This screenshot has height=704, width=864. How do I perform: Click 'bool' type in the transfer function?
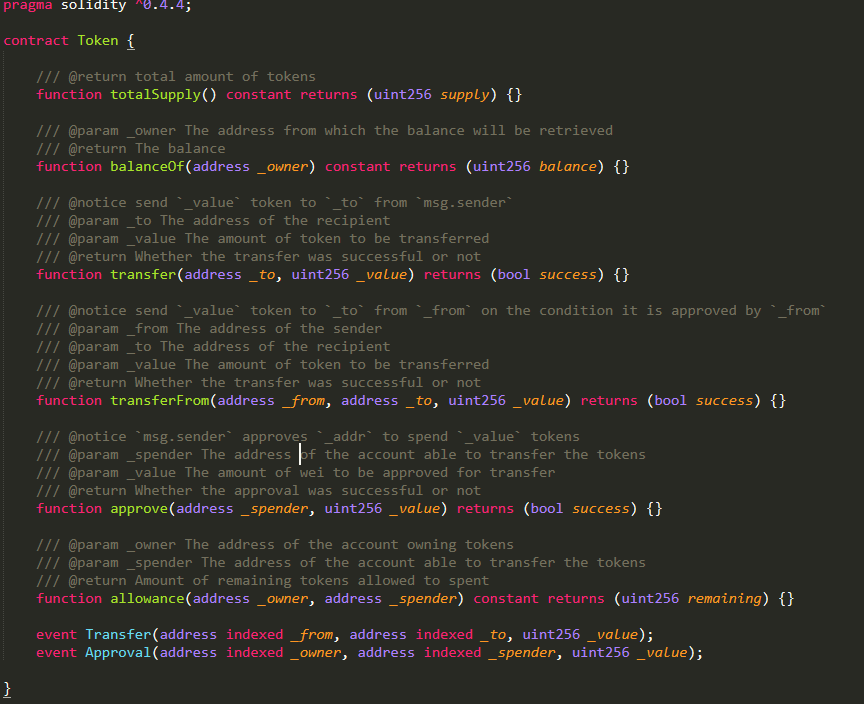pos(514,274)
